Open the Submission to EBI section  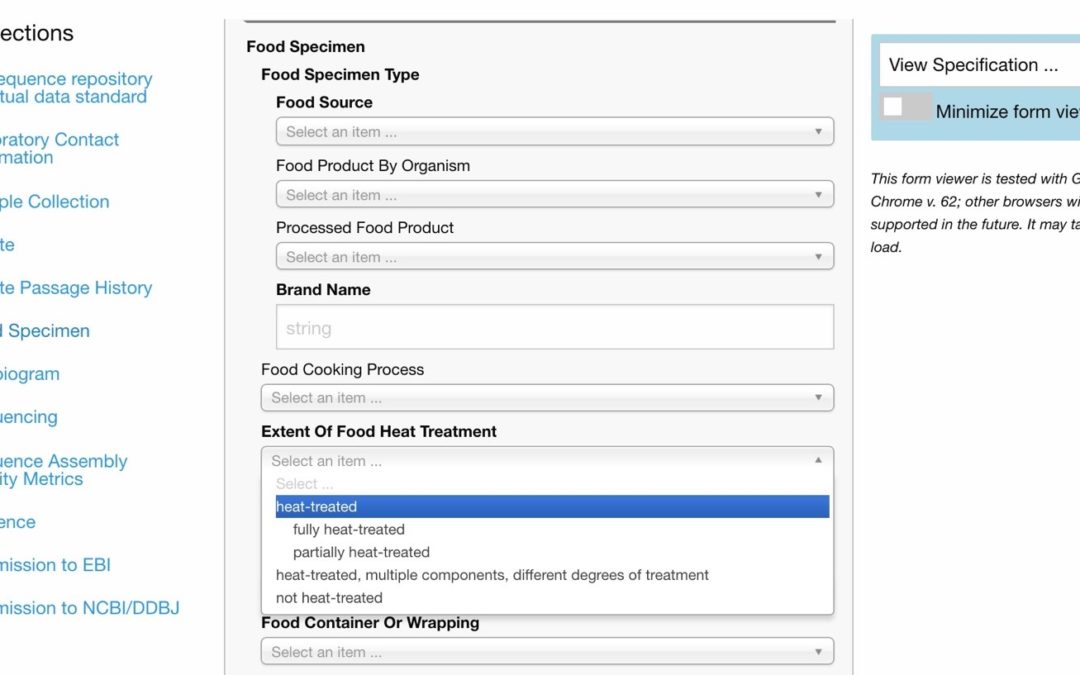pyautogui.click(x=56, y=565)
